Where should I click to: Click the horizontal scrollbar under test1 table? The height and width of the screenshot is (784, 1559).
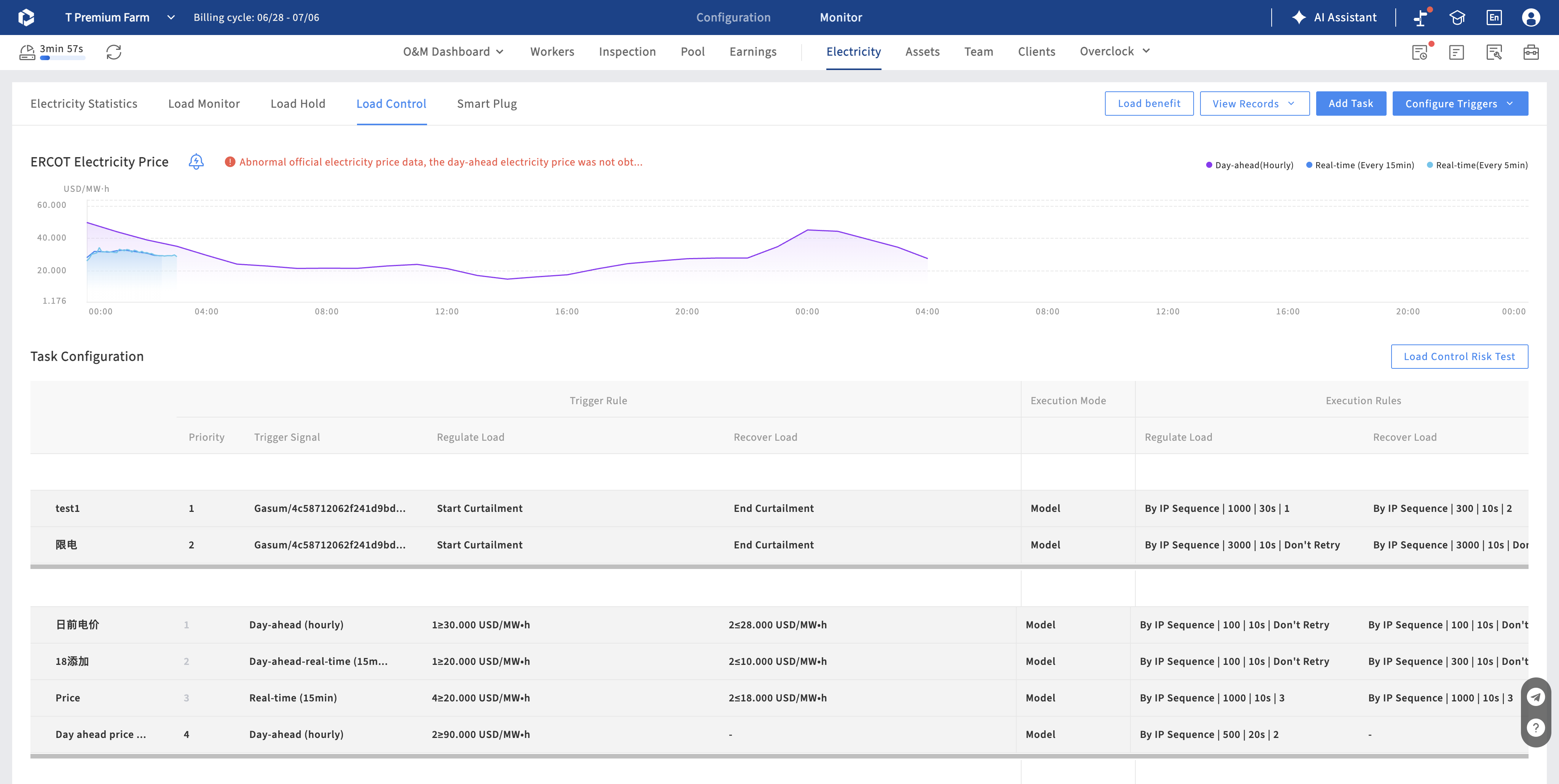[x=779, y=567]
